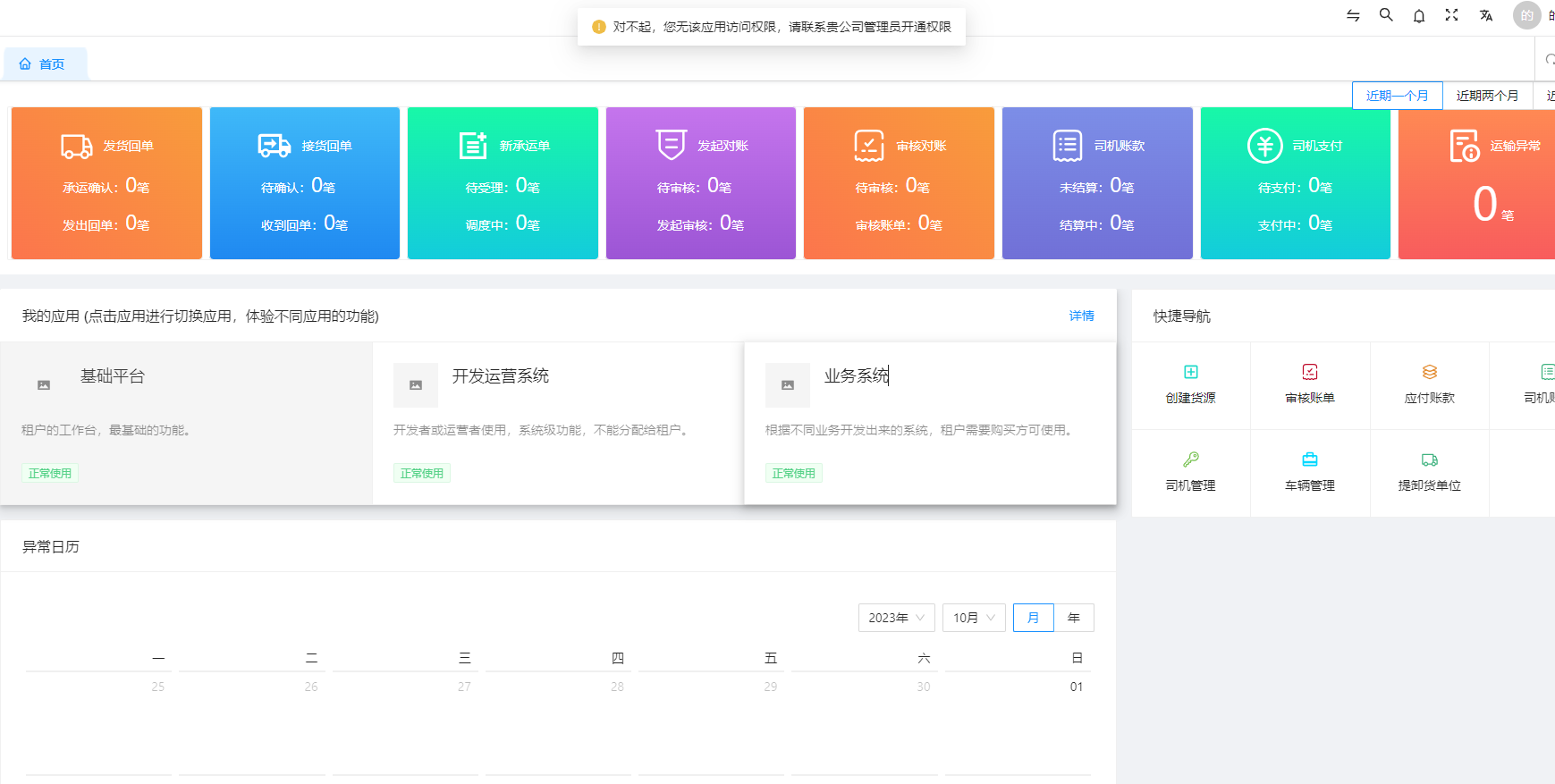Click the 发货回单 card title

pos(129,146)
